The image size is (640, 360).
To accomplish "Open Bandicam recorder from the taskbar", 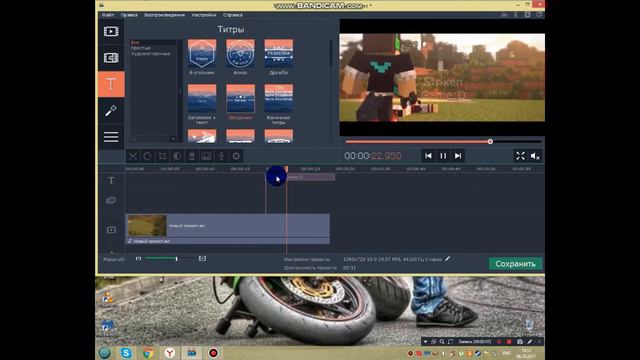I will (x=213, y=353).
